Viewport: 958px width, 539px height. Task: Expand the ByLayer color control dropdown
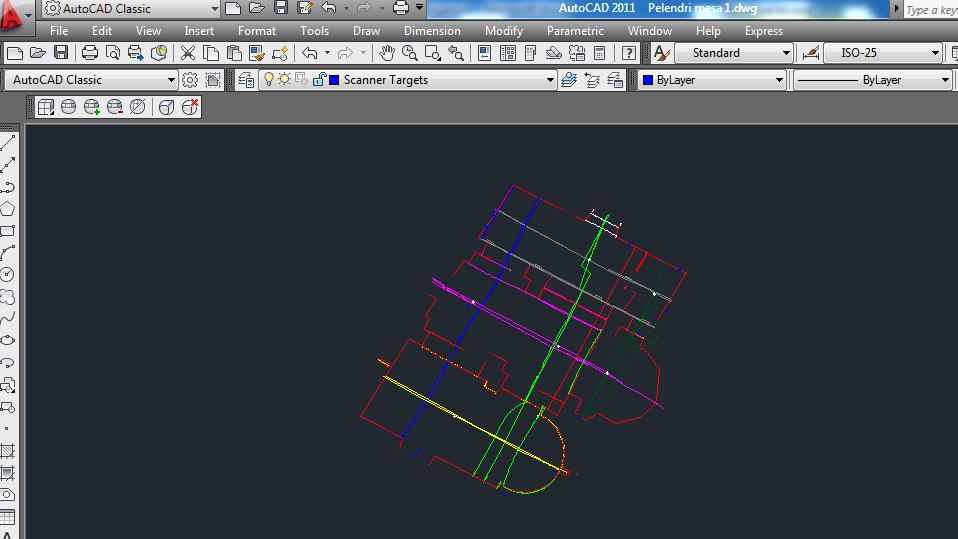[779, 80]
